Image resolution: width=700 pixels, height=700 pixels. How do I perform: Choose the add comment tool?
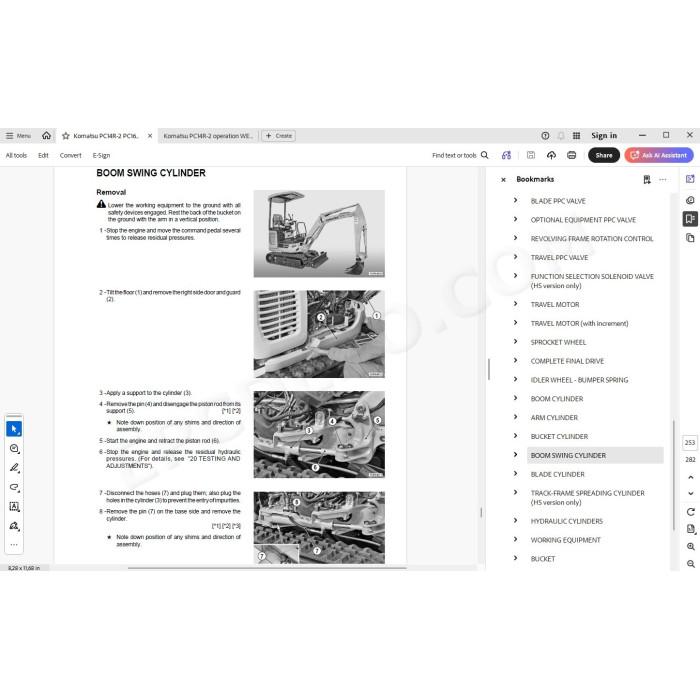(14, 449)
